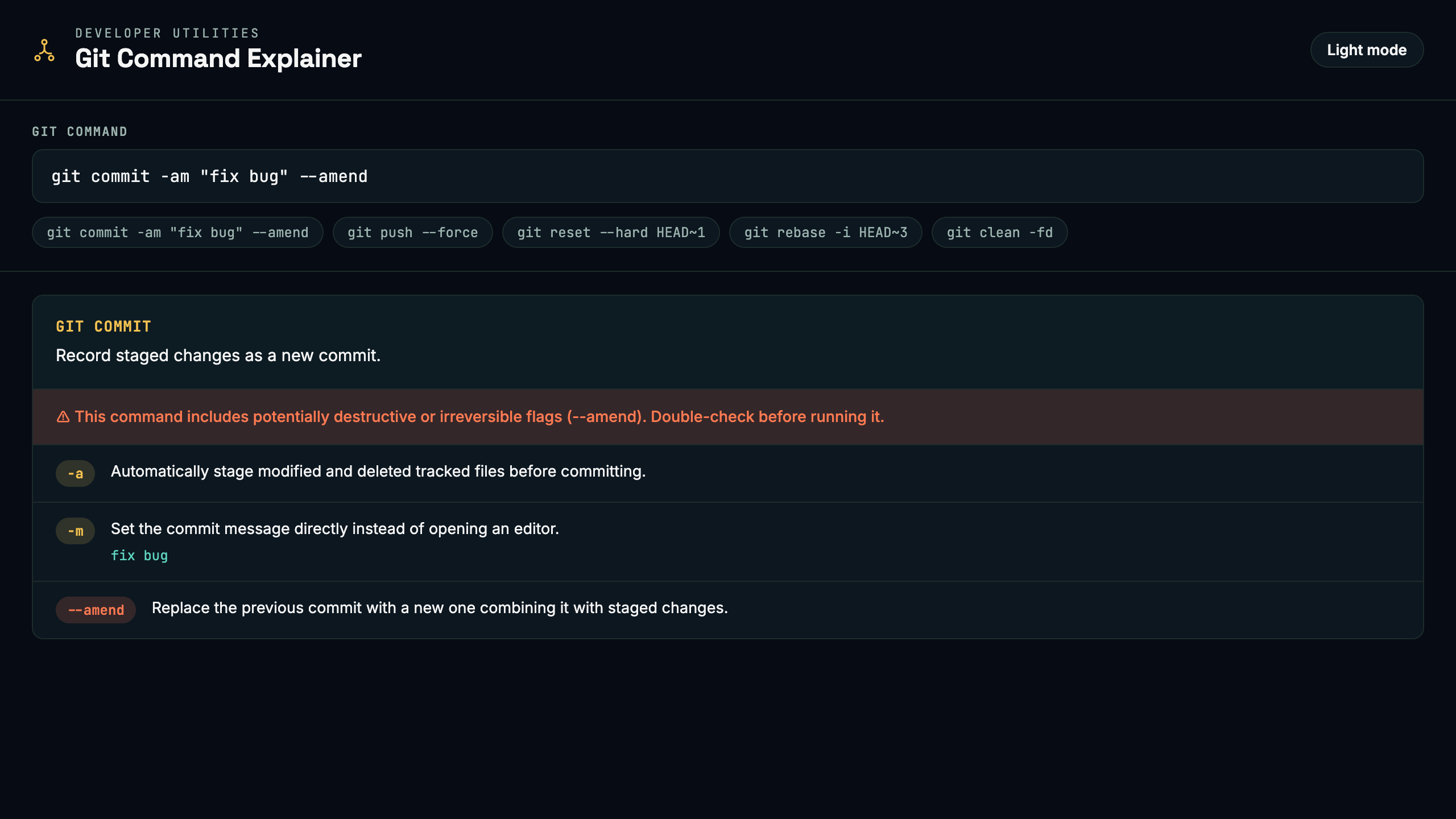
Task: Click the 'GIT COMMAND' field label
Action: click(80, 132)
